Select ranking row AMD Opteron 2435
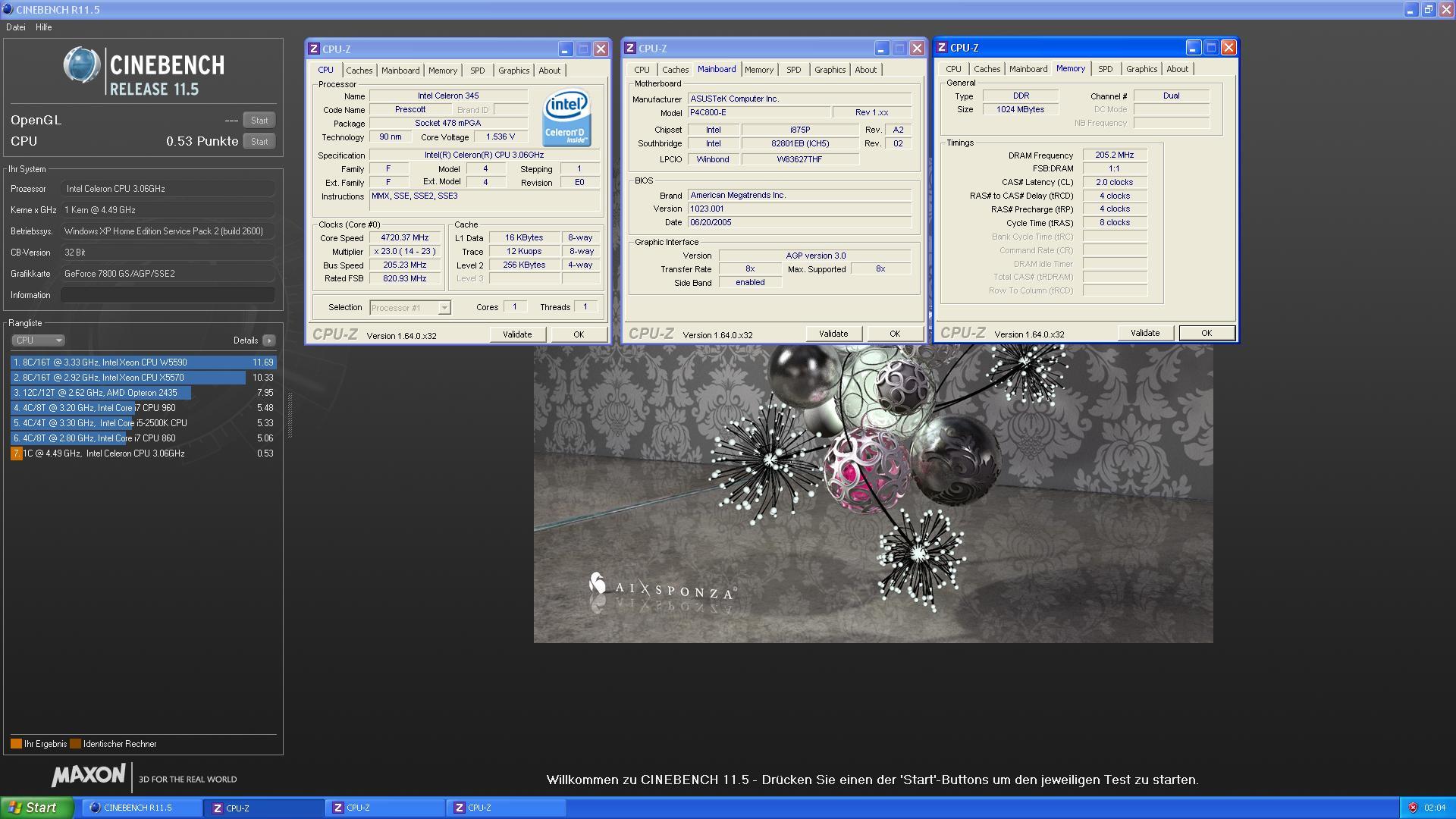Viewport: 1456px width, 819px height. (143, 393)
